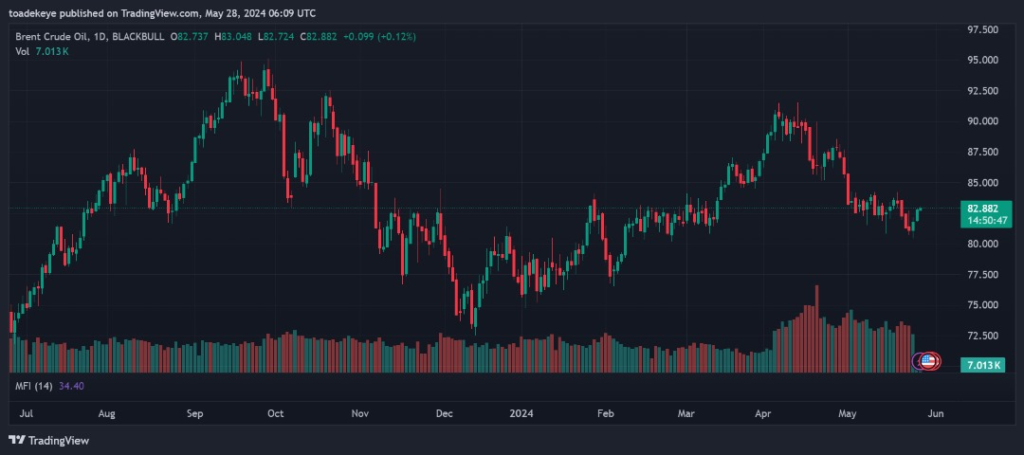Click the Sep label on time axis

pyautogui.click(x=194, y=412)
